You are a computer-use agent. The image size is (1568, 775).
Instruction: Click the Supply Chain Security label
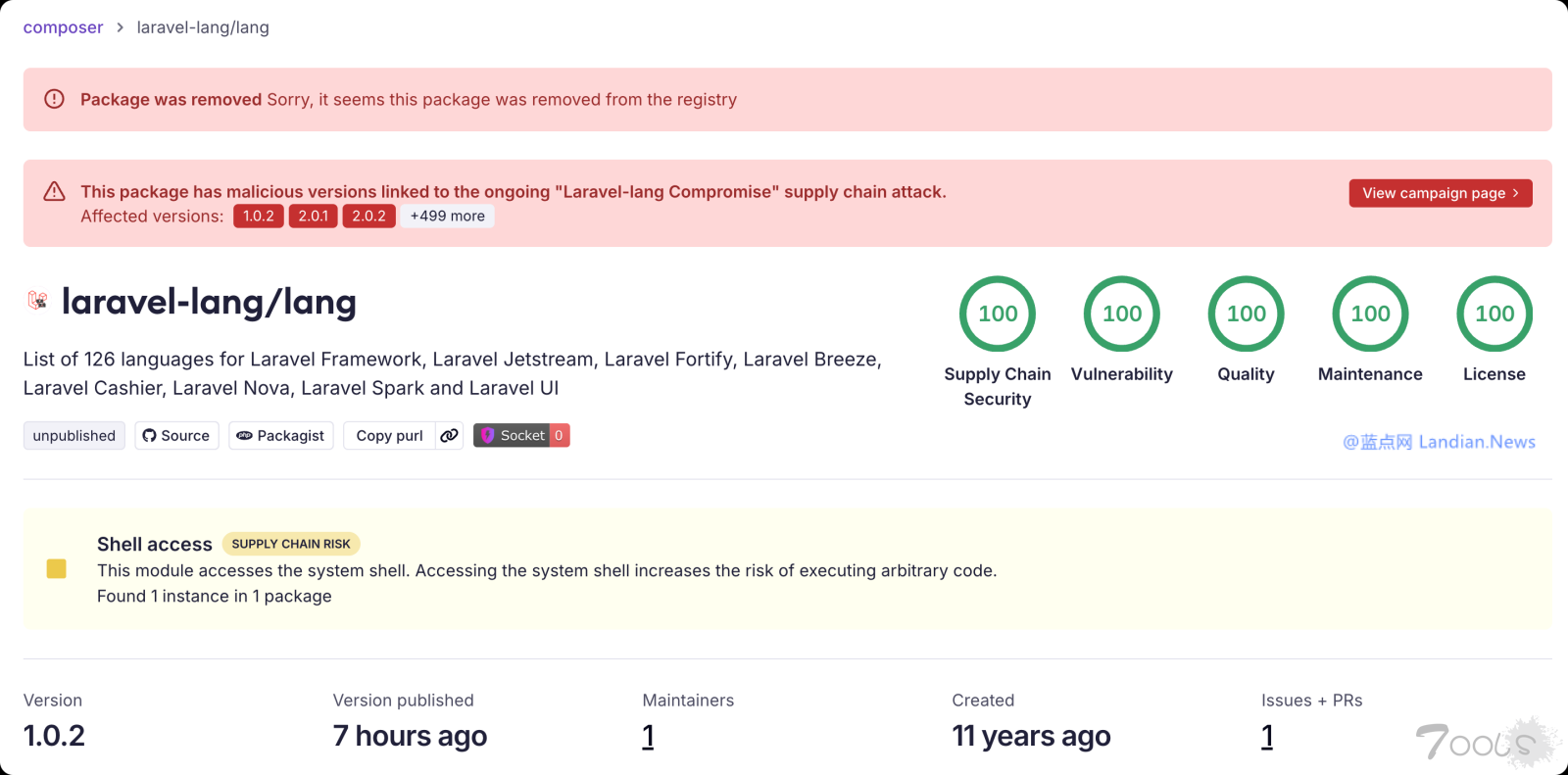(998, 386)
